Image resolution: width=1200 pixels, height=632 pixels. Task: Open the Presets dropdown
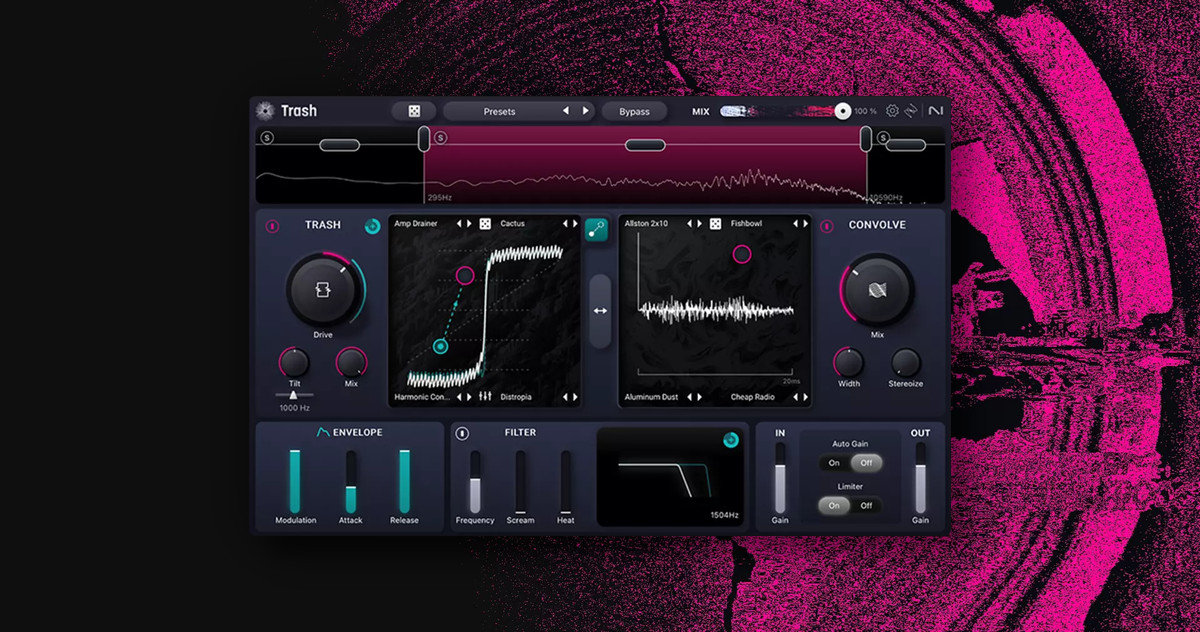click(499, 111)
